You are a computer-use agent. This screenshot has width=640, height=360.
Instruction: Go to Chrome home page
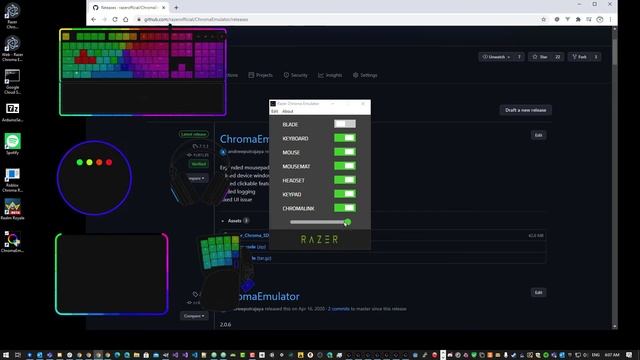(x=126, y=19)
